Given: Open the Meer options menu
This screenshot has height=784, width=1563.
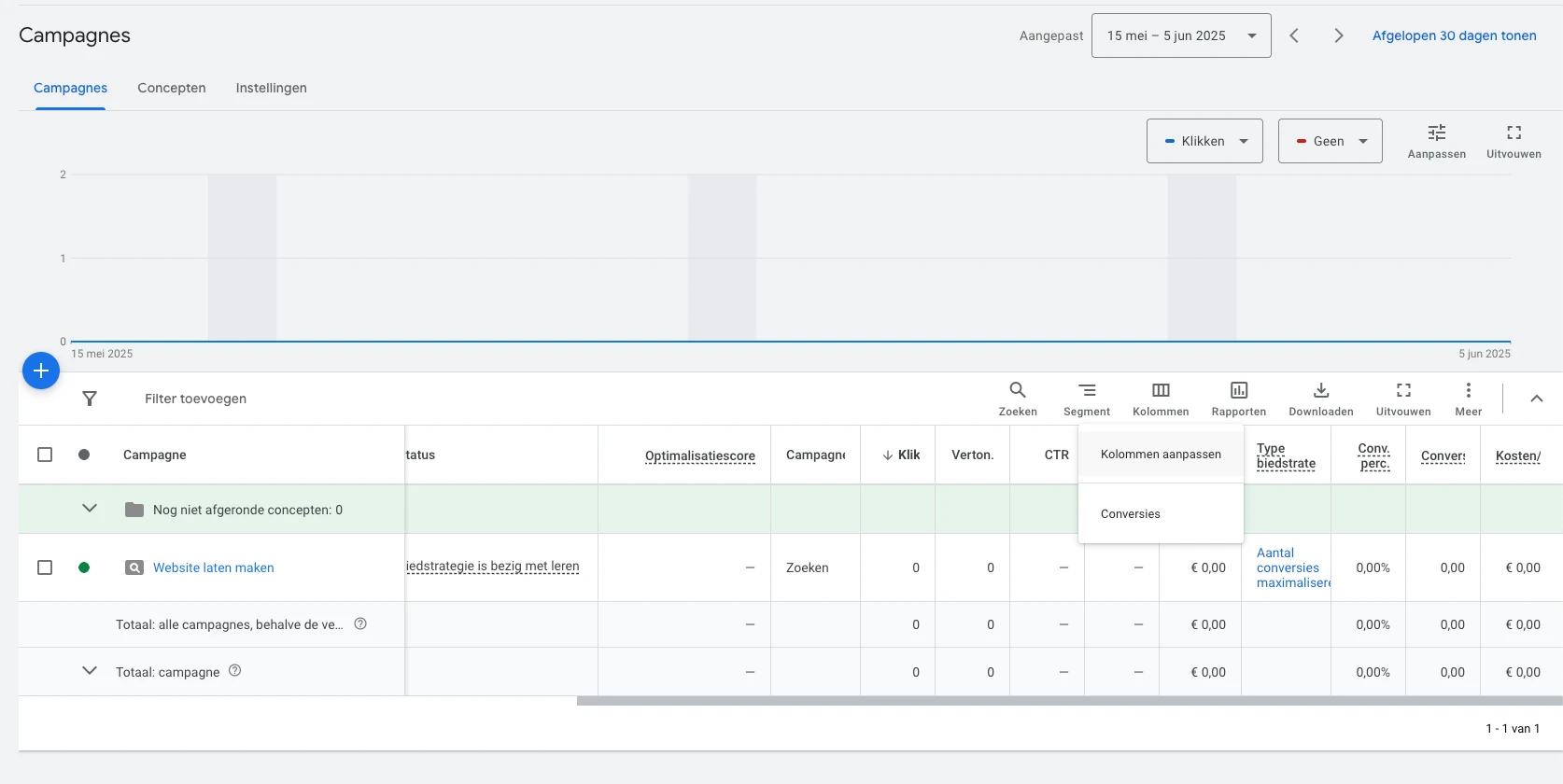Looking at the screenshot, I should point(1469,399).
